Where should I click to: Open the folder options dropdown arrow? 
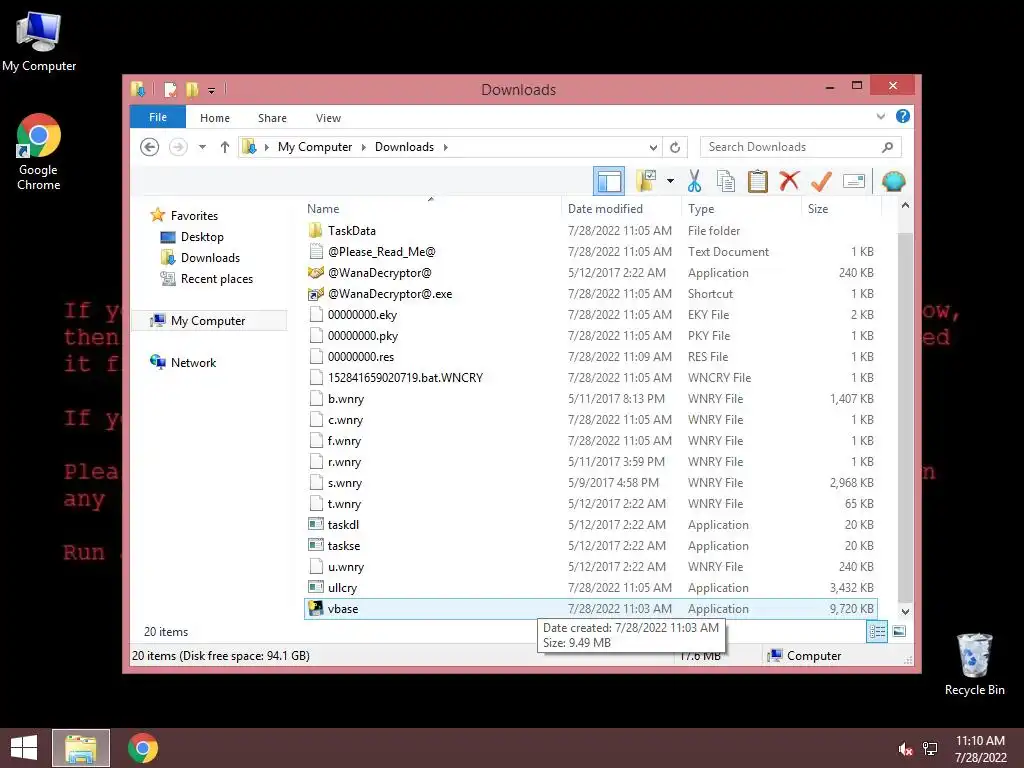pos(670,181)
